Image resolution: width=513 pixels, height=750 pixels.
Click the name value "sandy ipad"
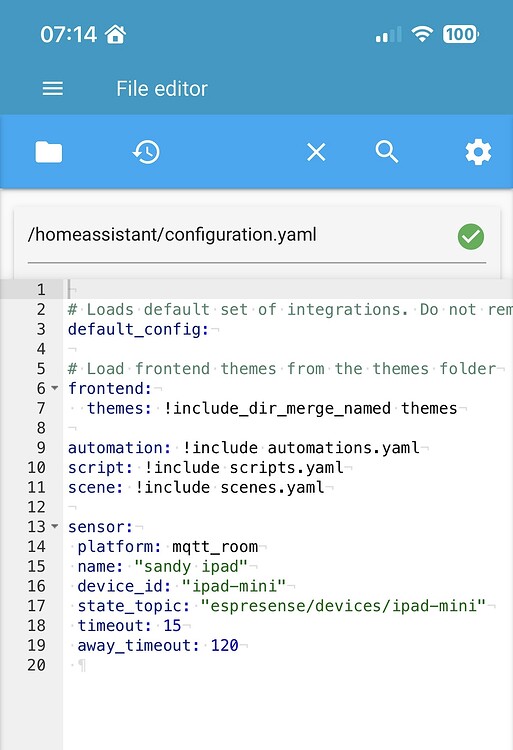pos(191,566)
